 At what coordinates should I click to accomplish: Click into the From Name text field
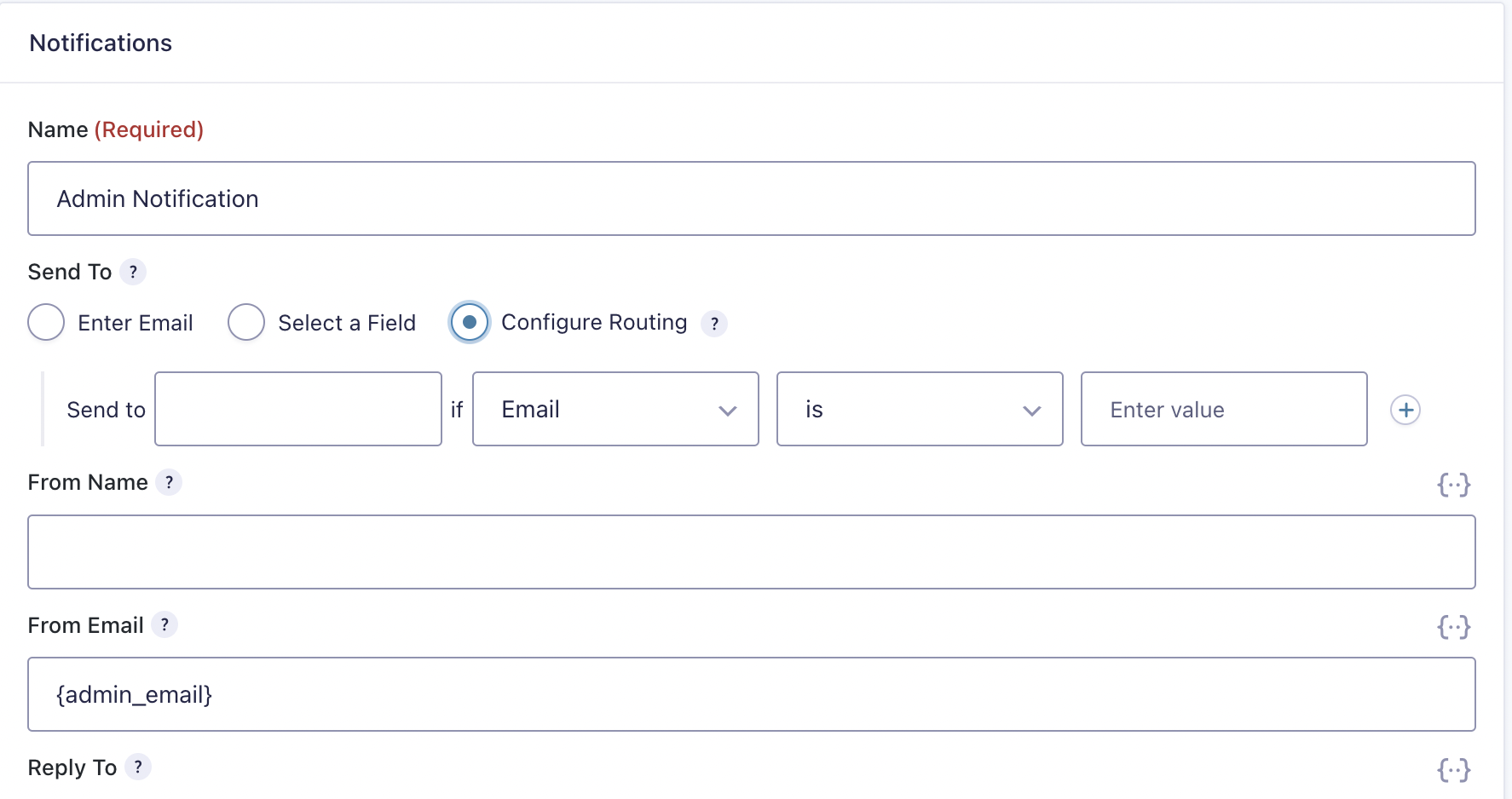click(x=751, y=552)
